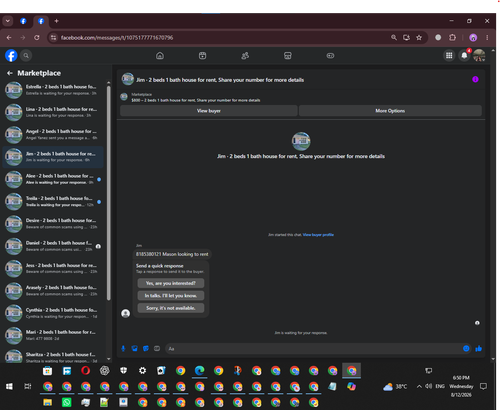Open the account profile picture menu
Viewport: 500px width, 410px height.
479,56
